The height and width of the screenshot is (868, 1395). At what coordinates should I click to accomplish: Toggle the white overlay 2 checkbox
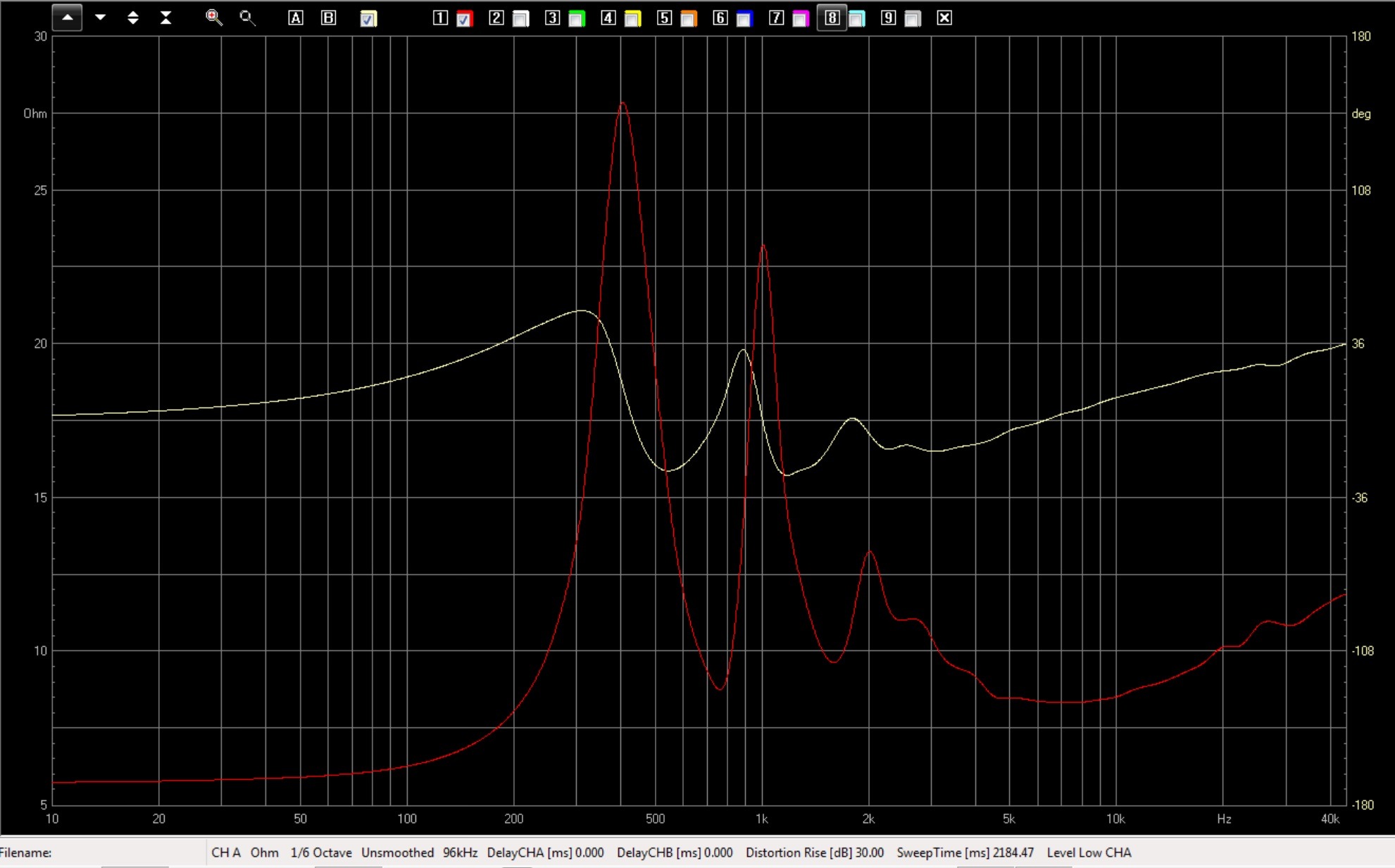(520, 19)
